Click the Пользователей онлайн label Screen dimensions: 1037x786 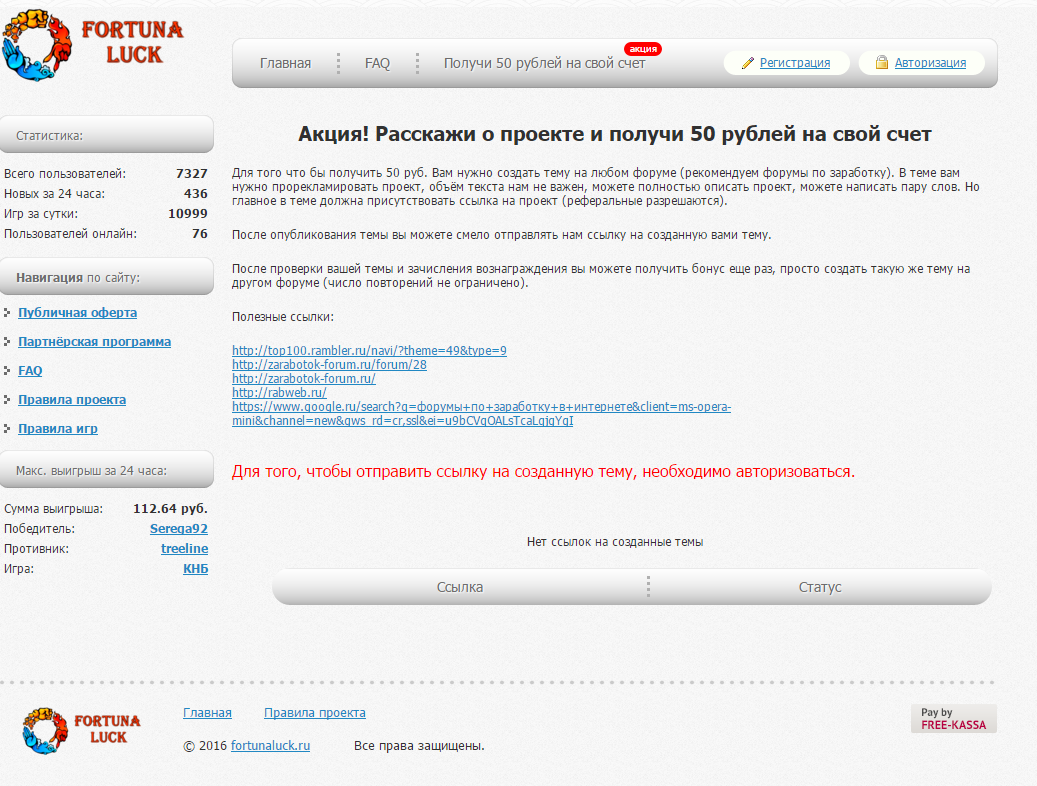[71, 234]
